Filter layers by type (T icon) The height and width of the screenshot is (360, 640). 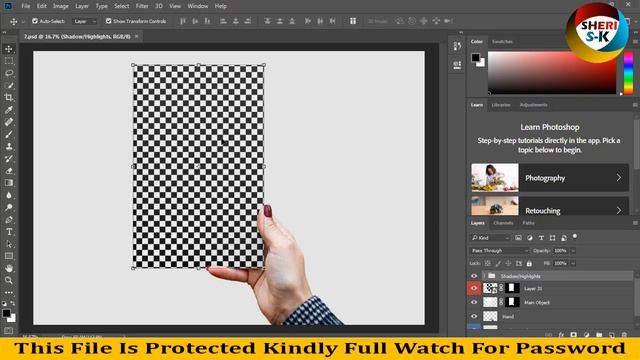click(x=541, y=238)
